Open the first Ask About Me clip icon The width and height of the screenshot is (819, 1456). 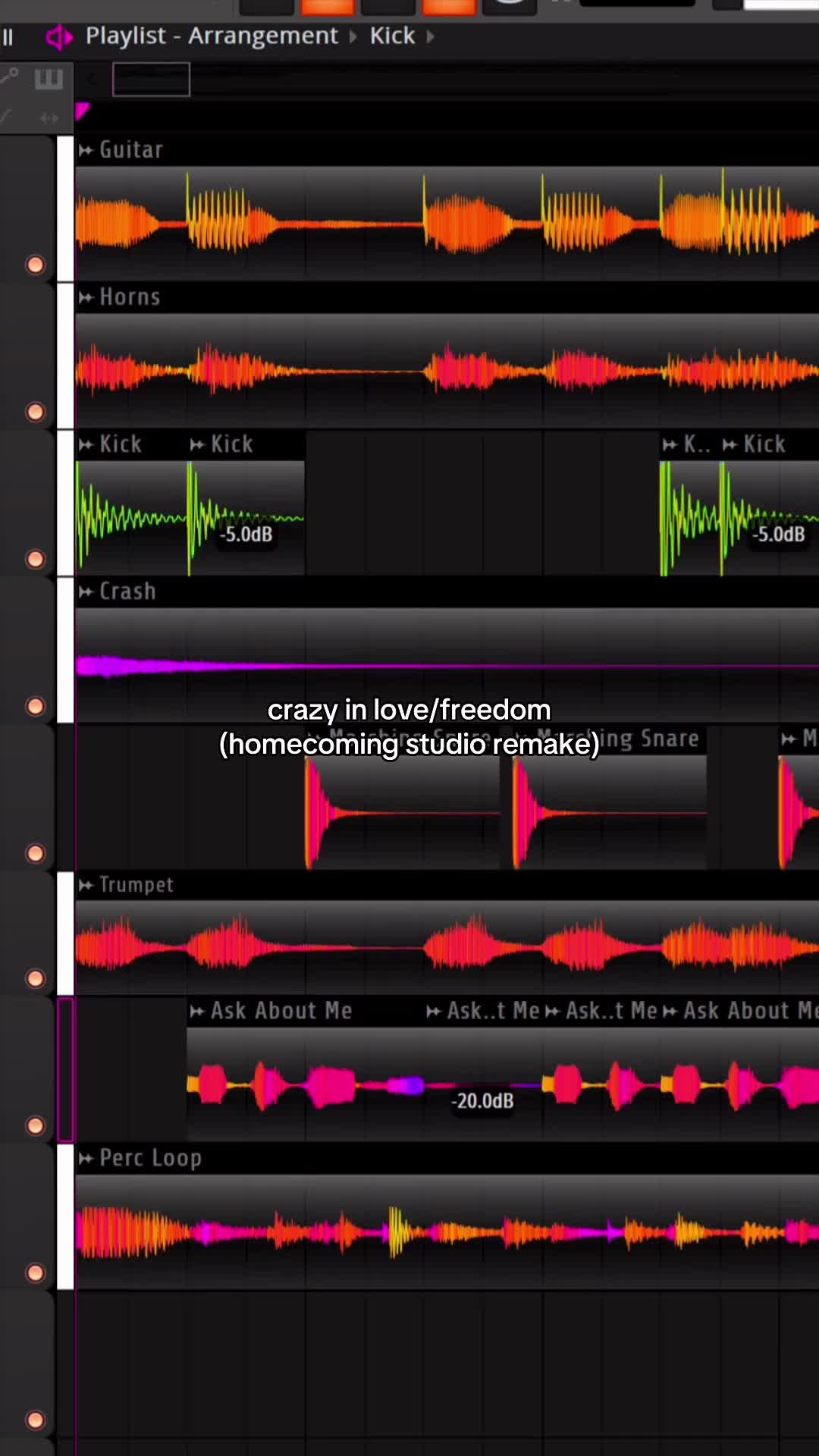pyautogui.click(x=197, y=1011)
